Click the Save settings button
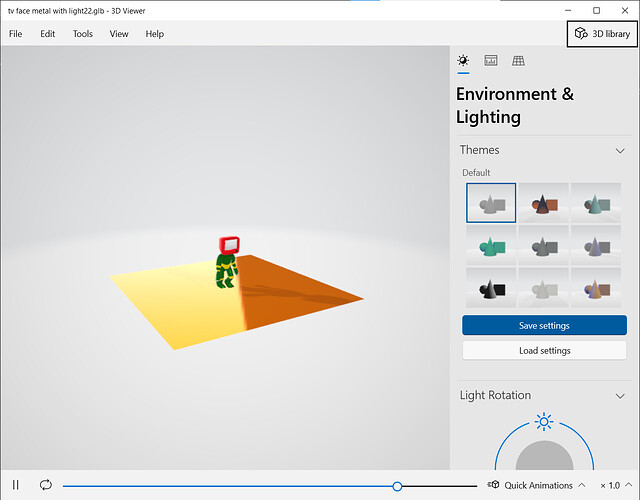 [544, 325]
